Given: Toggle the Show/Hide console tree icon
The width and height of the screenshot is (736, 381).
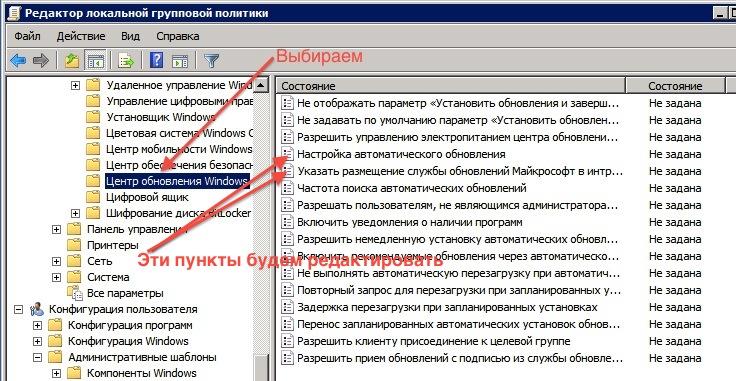Looking at the screenshot, I should [95, 60].
